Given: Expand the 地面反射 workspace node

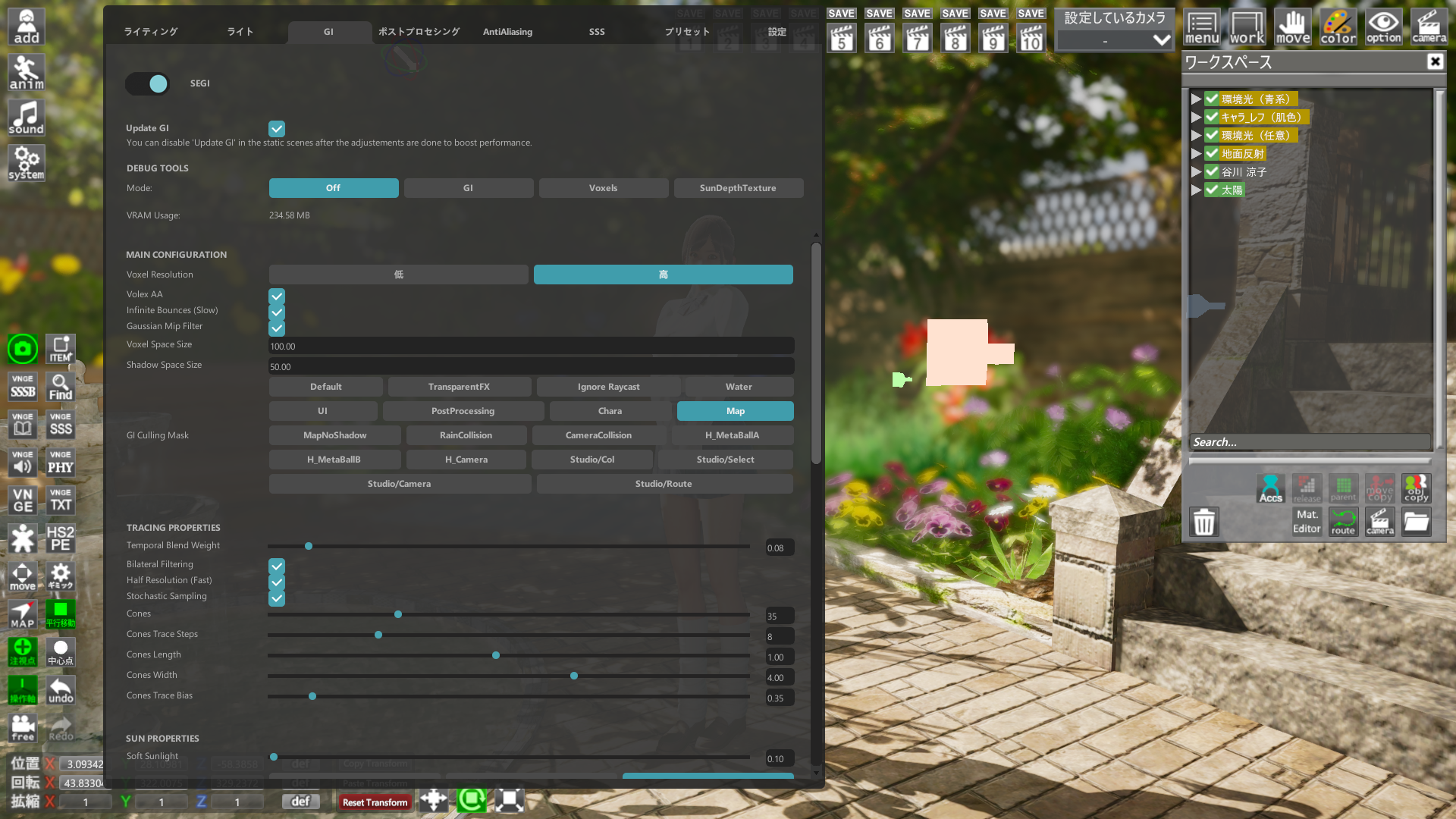Looking at the screenshot, I should click(1196, 154).
